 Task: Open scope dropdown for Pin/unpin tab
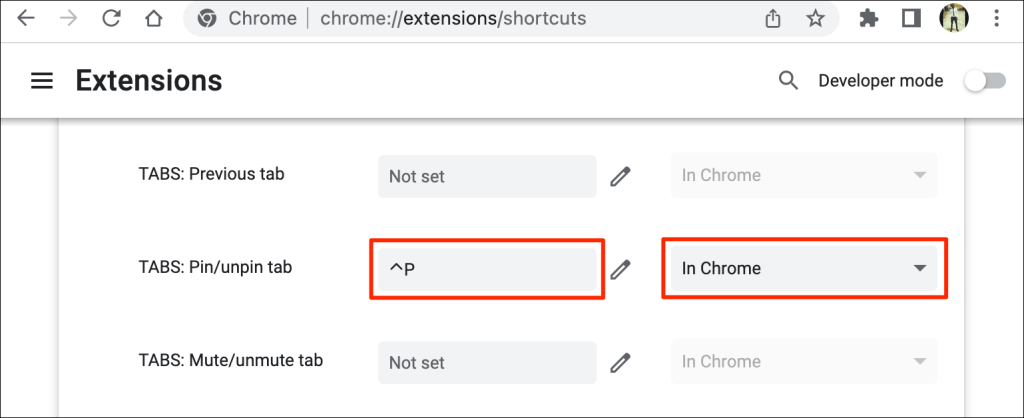[804, 268]
